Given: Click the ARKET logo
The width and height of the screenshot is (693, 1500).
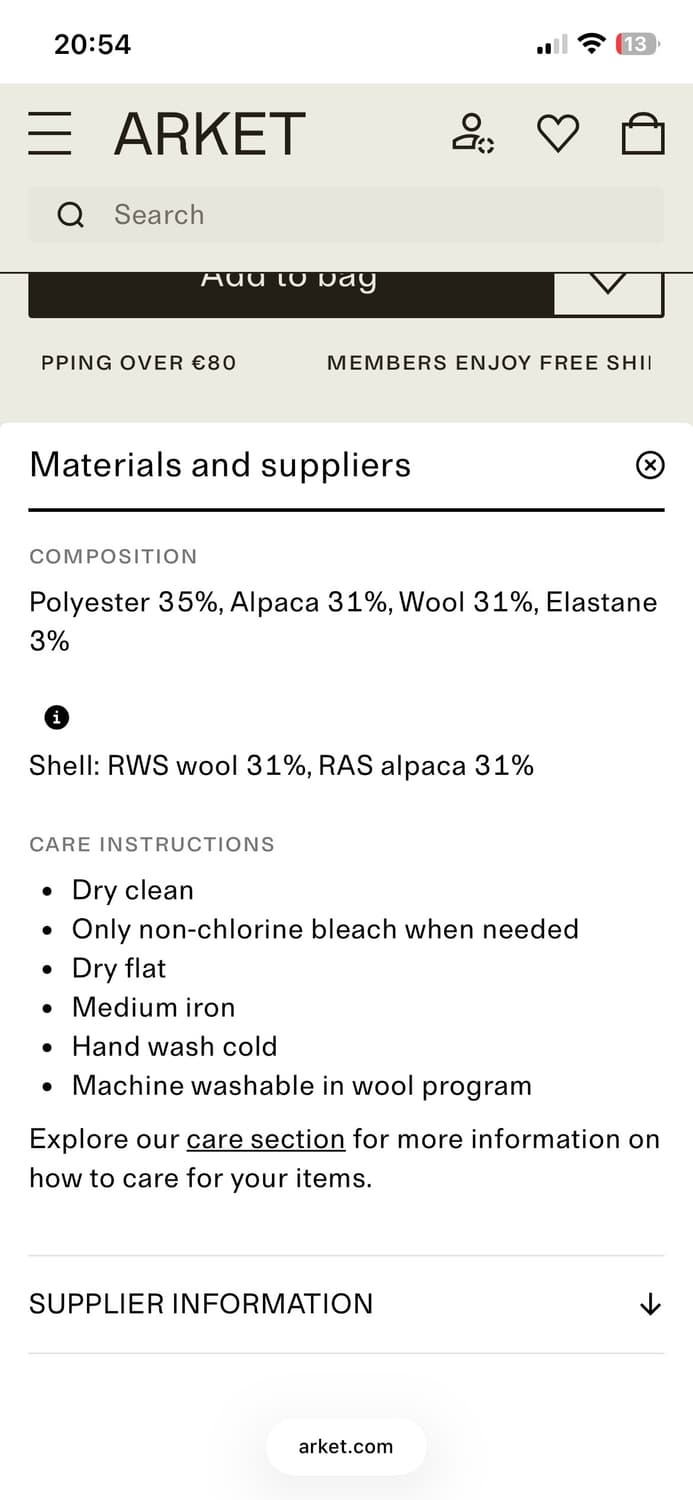Looking at the screenshot, I should pos(209,134).
